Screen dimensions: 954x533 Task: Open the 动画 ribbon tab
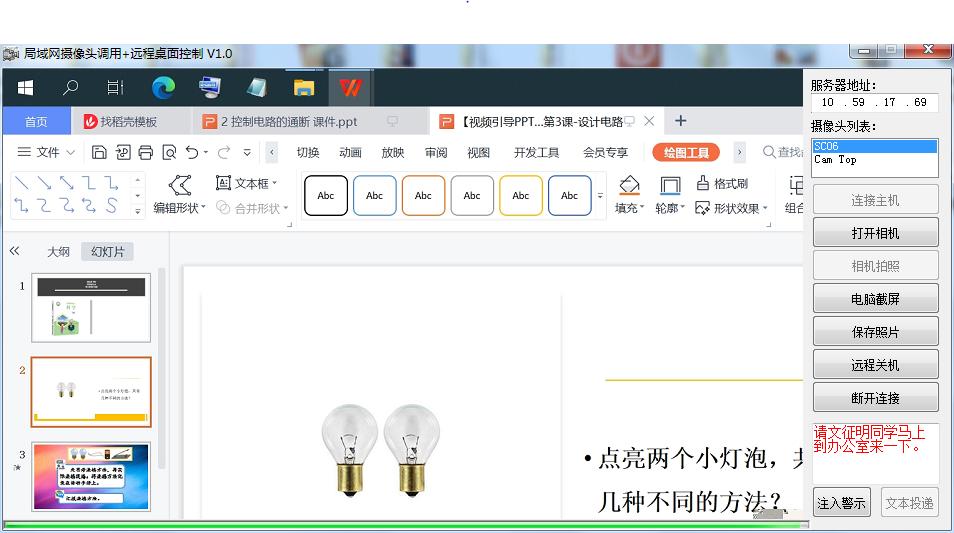(350, 152)
